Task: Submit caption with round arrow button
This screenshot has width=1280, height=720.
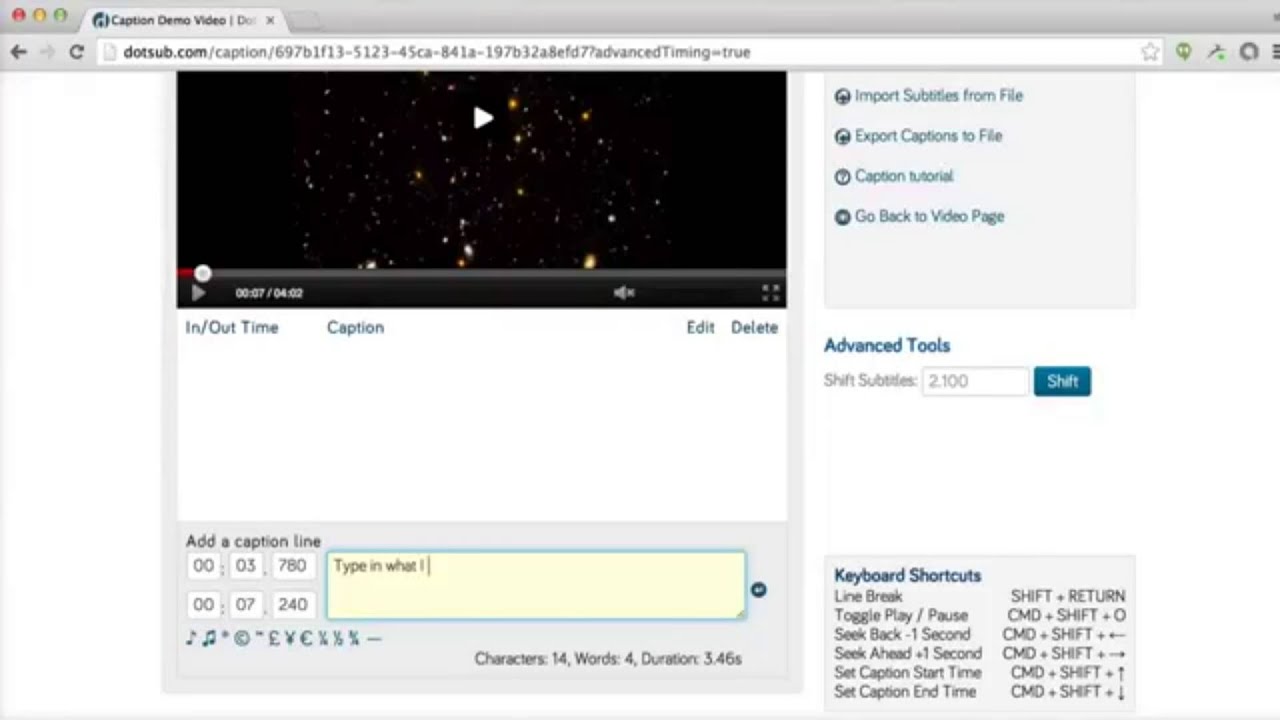Action: [758, 590]
